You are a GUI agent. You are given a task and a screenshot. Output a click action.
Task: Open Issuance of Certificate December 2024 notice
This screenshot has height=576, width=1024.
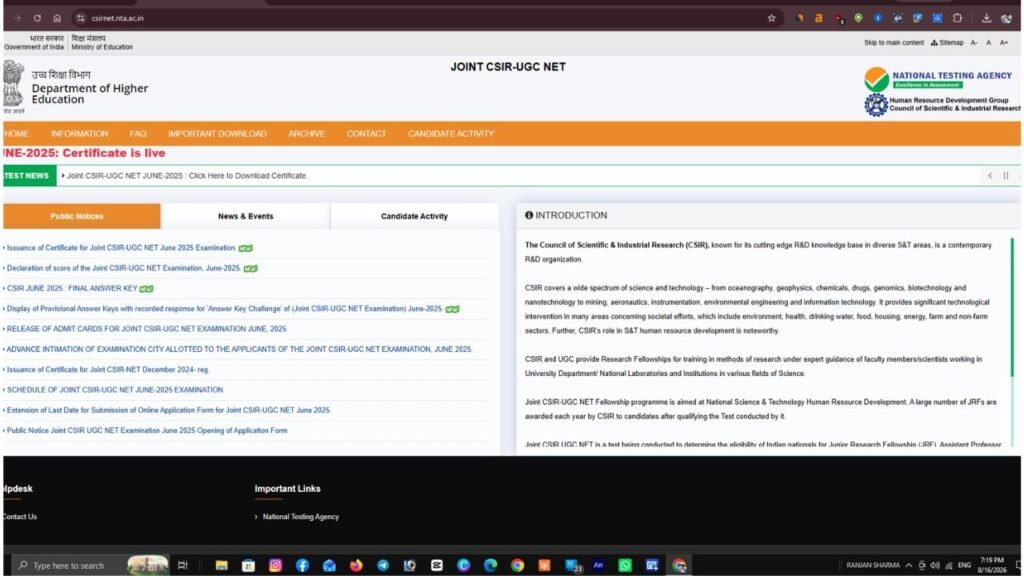(x=108, y=370)
